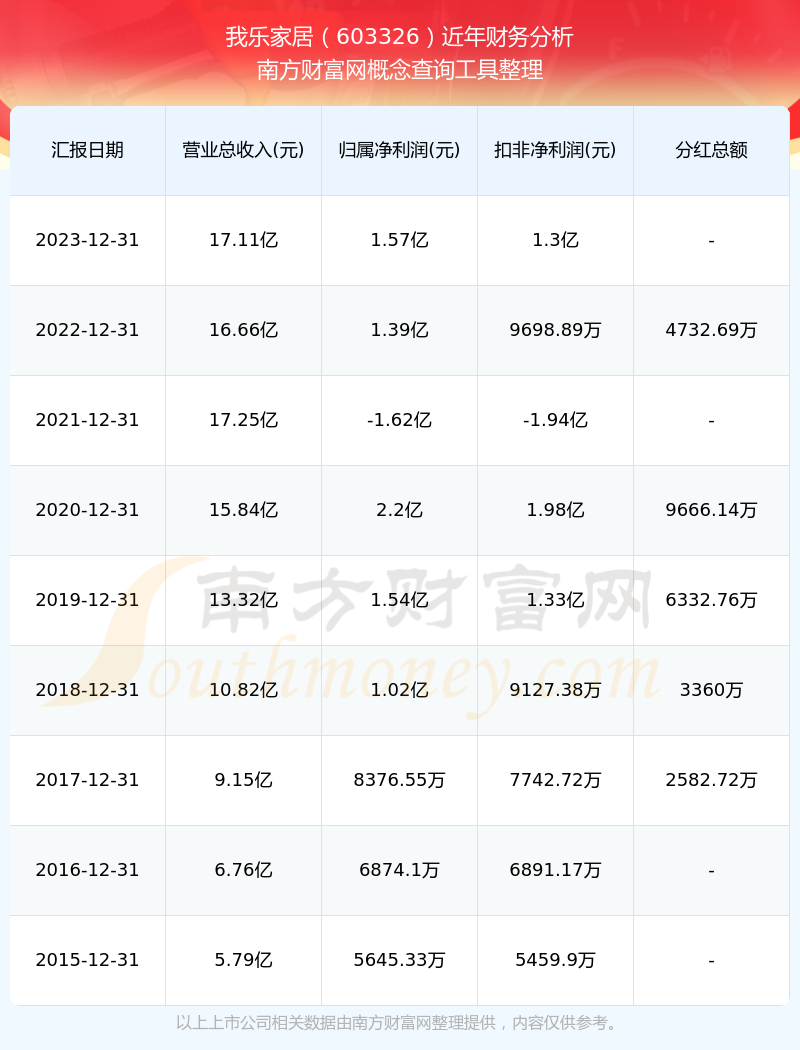Click revenue value 16.66亿
The image size is (800, 1050).
click(x=244, y=330)
